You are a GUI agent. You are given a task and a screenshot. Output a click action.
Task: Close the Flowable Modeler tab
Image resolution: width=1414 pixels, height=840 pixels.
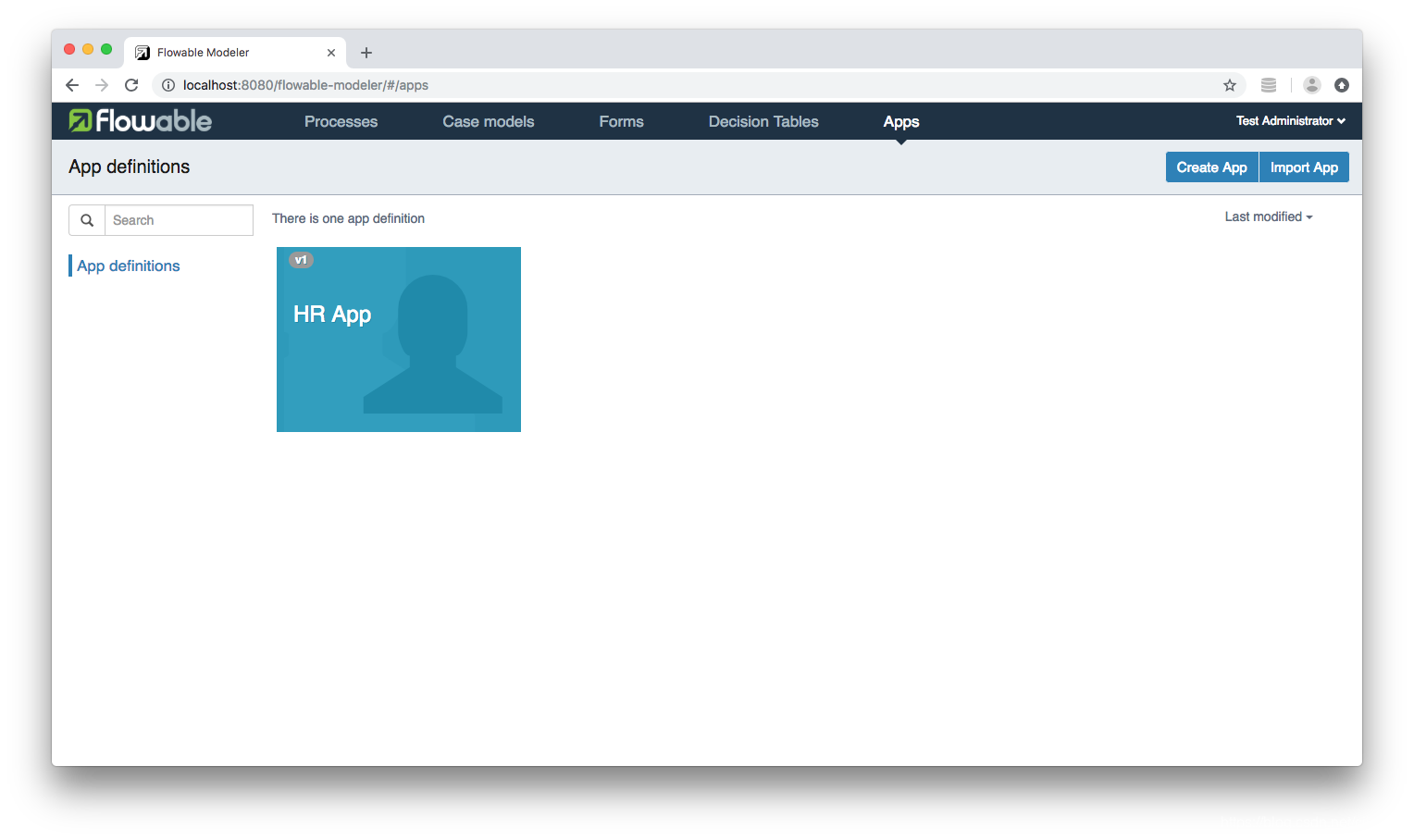point(331,53)
